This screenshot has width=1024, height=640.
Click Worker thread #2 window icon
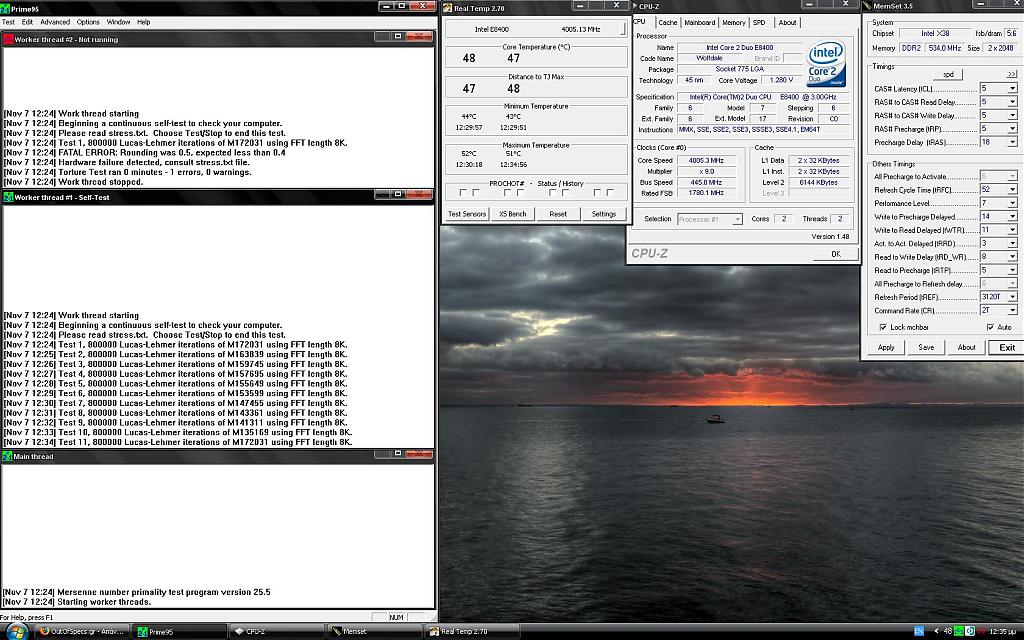click(x=8, y=39)
